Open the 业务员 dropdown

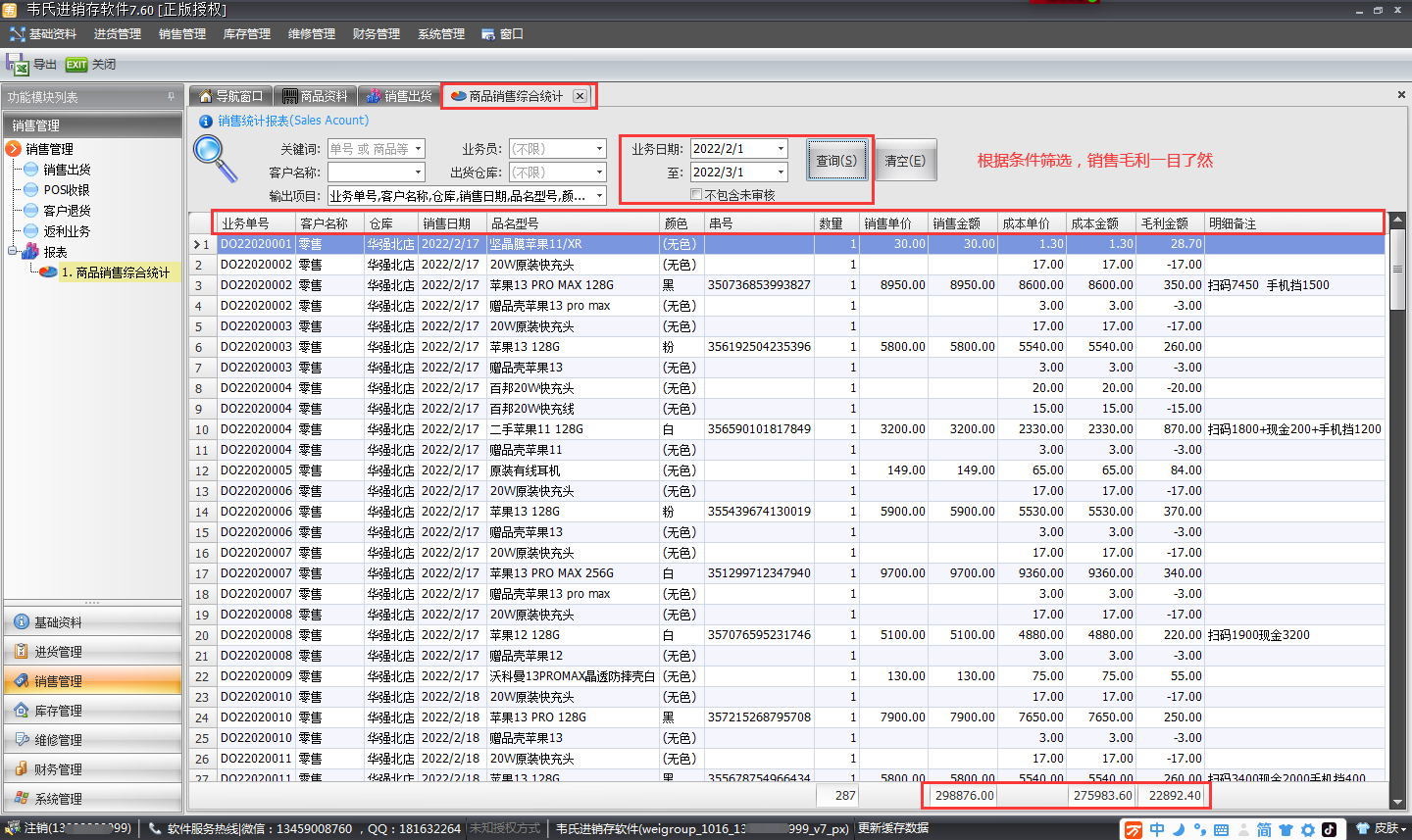coord(599,149)
